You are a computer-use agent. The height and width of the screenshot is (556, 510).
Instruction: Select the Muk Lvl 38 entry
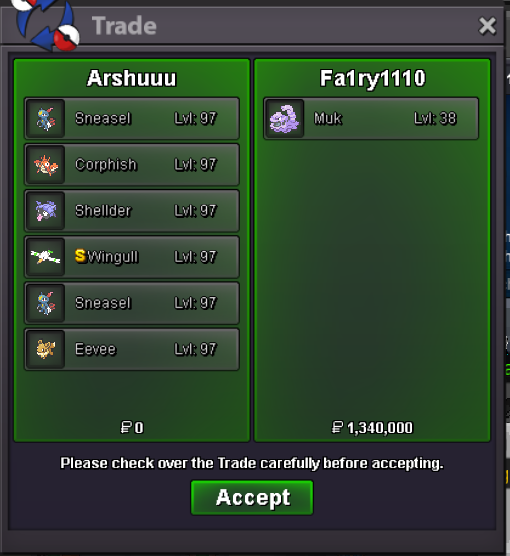tap(371, 118)
